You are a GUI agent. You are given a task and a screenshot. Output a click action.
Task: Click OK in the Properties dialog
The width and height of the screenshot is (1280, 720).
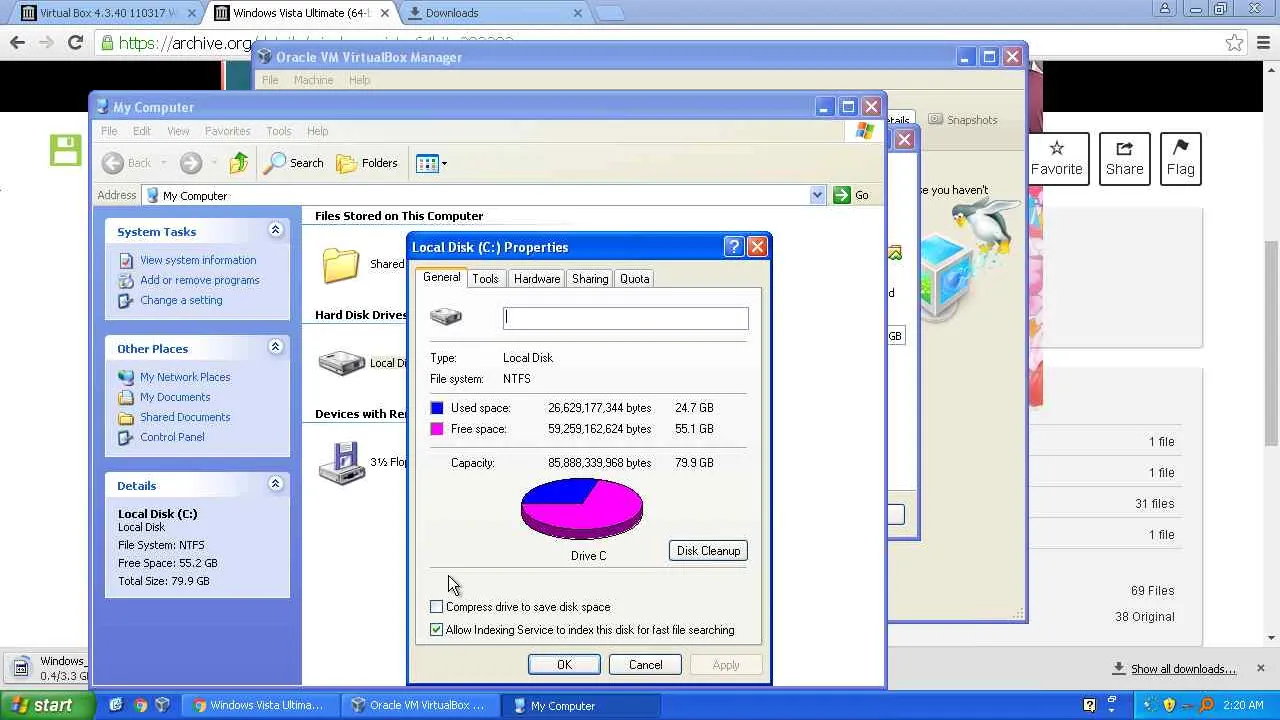tap(564, 665)
